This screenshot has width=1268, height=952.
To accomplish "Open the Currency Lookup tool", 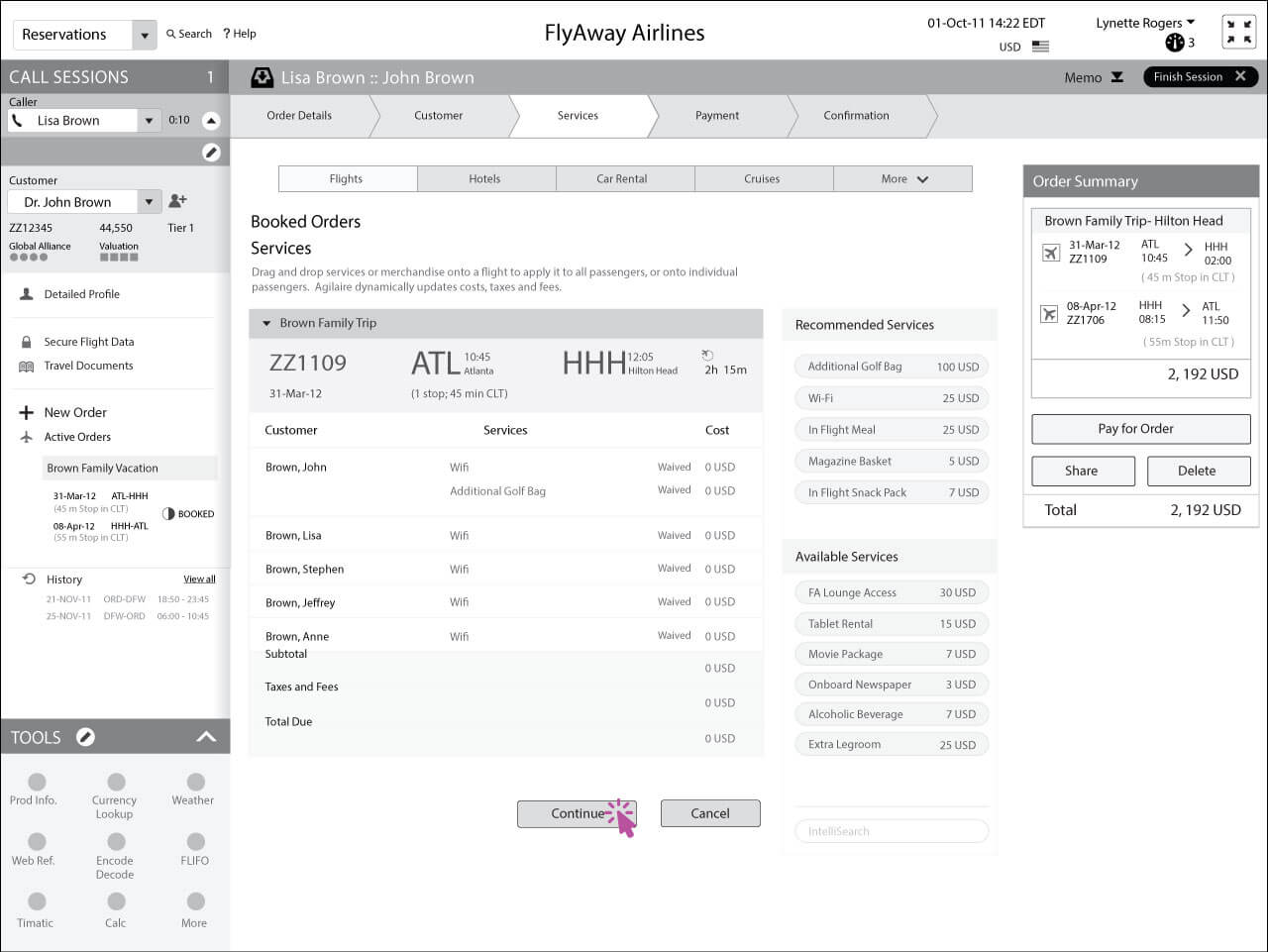I will click(x=114, y=781).
